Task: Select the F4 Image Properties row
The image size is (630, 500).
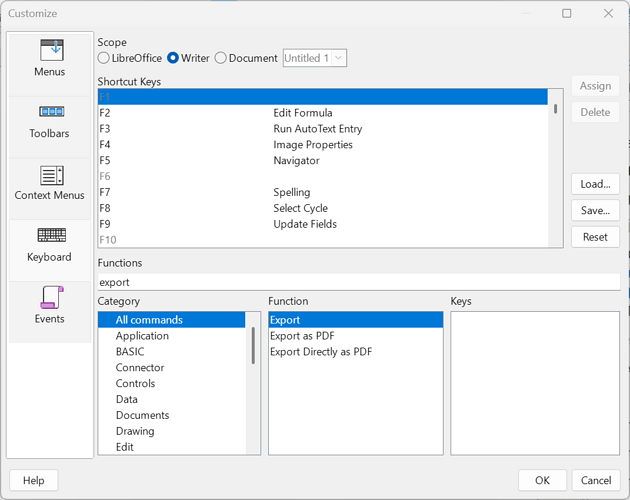Action: click(323, 145)
